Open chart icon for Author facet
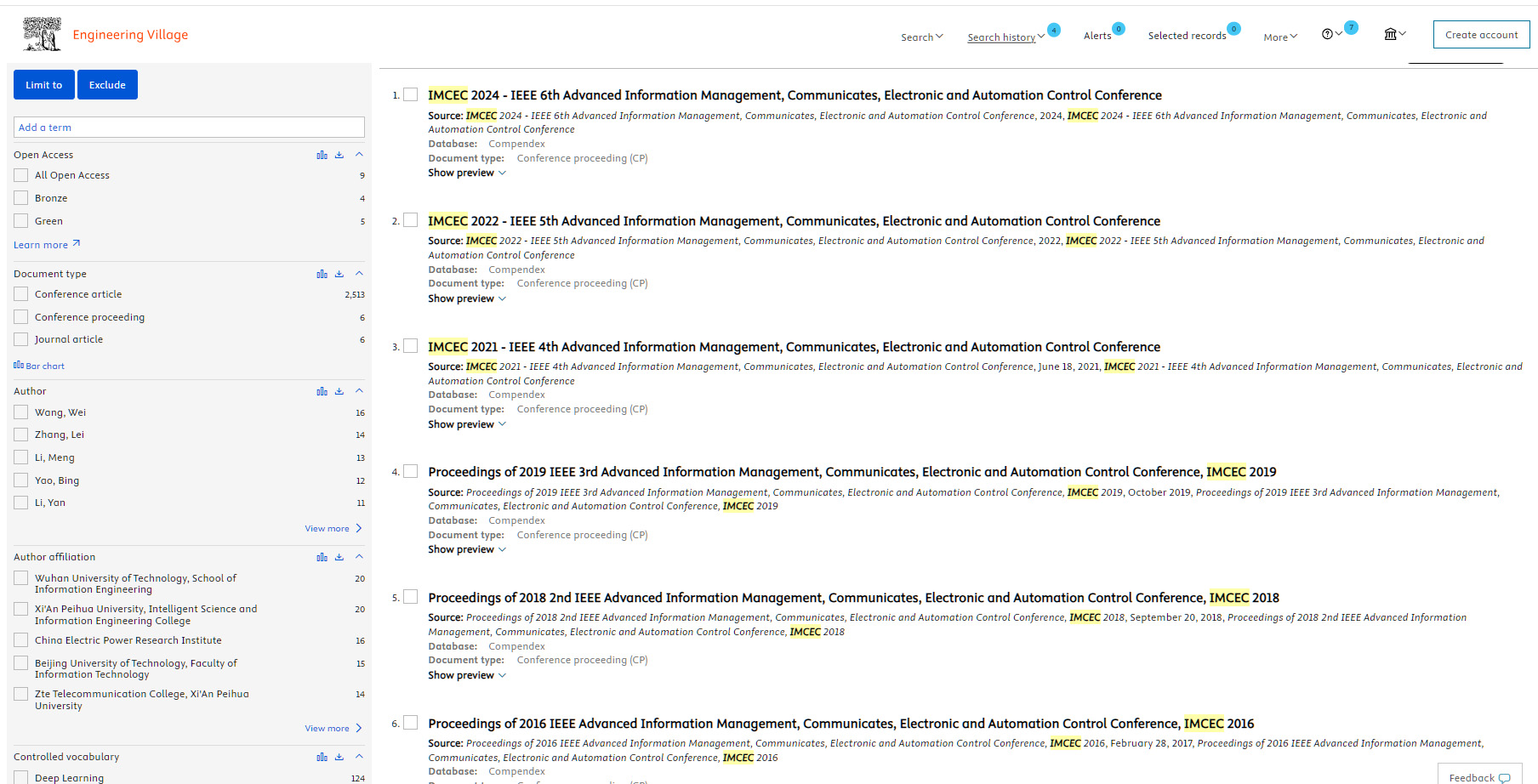Image resolution: width=1538 pixels, height=784 pixels. (322, 391)
